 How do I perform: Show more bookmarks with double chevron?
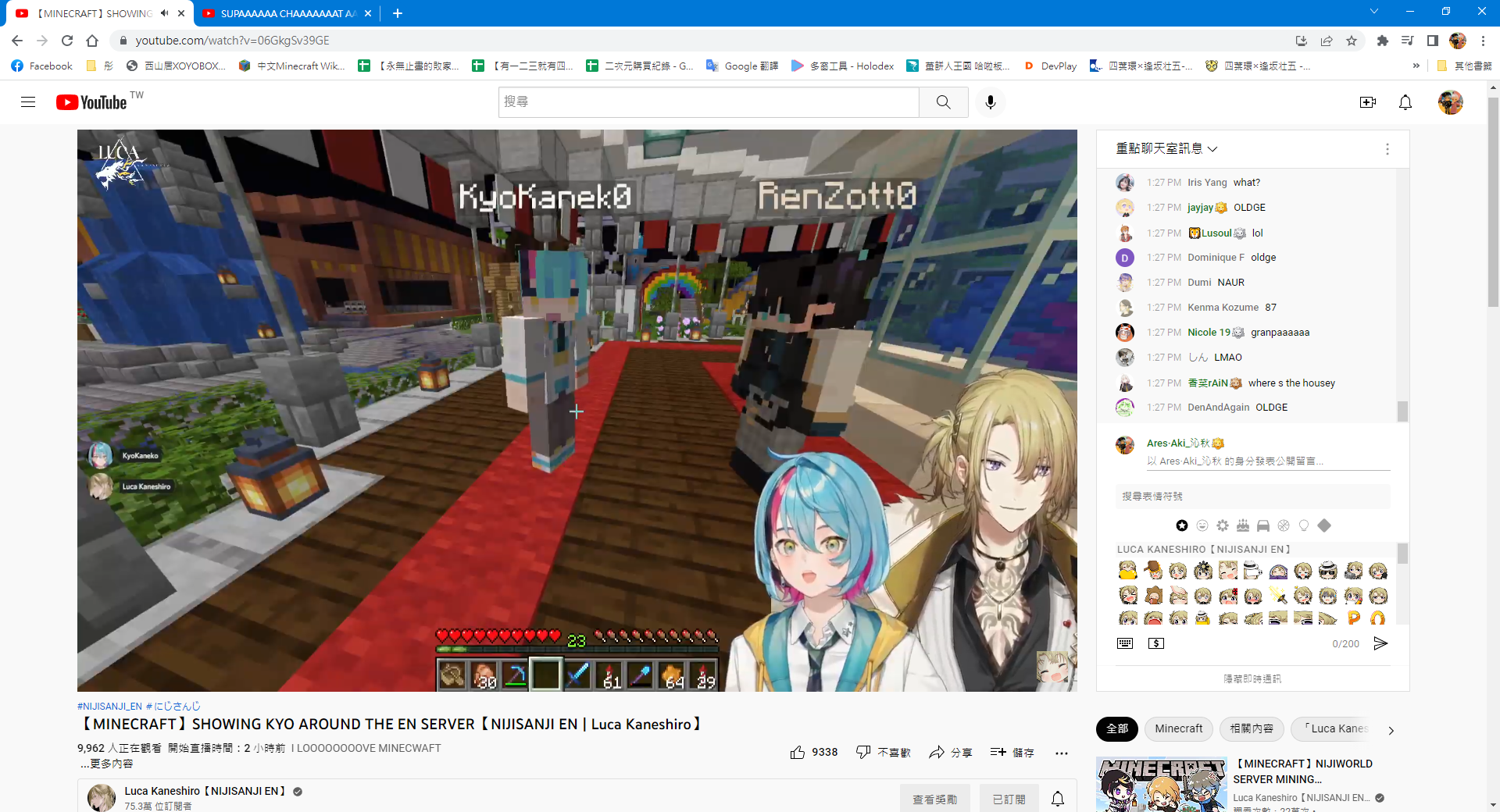[x=1416, y=66]
